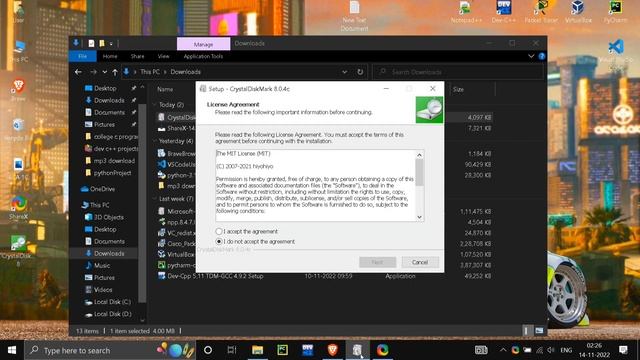640x360 pixels.
Task: Go up one folder level arrow
Action: click(115, 72)
